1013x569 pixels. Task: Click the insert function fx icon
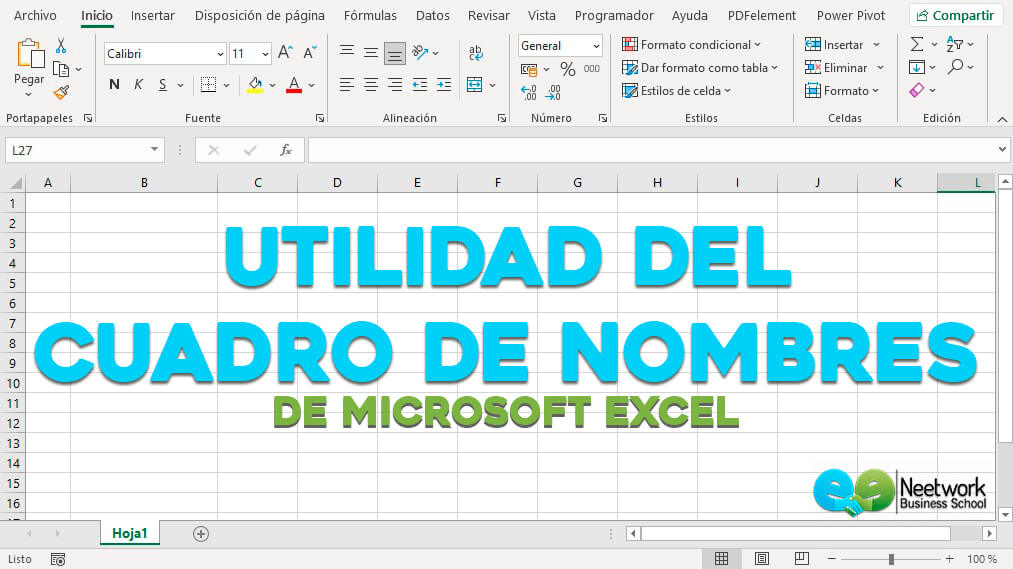coord(286,150)
